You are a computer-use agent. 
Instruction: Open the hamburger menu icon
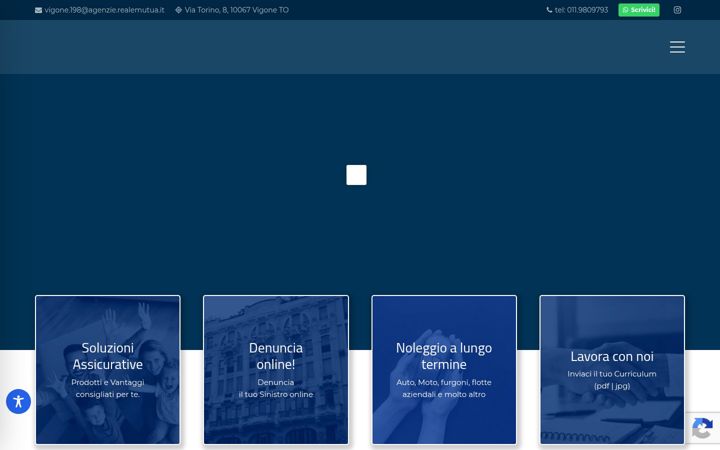pyautogui.click(x=677, y=47)
